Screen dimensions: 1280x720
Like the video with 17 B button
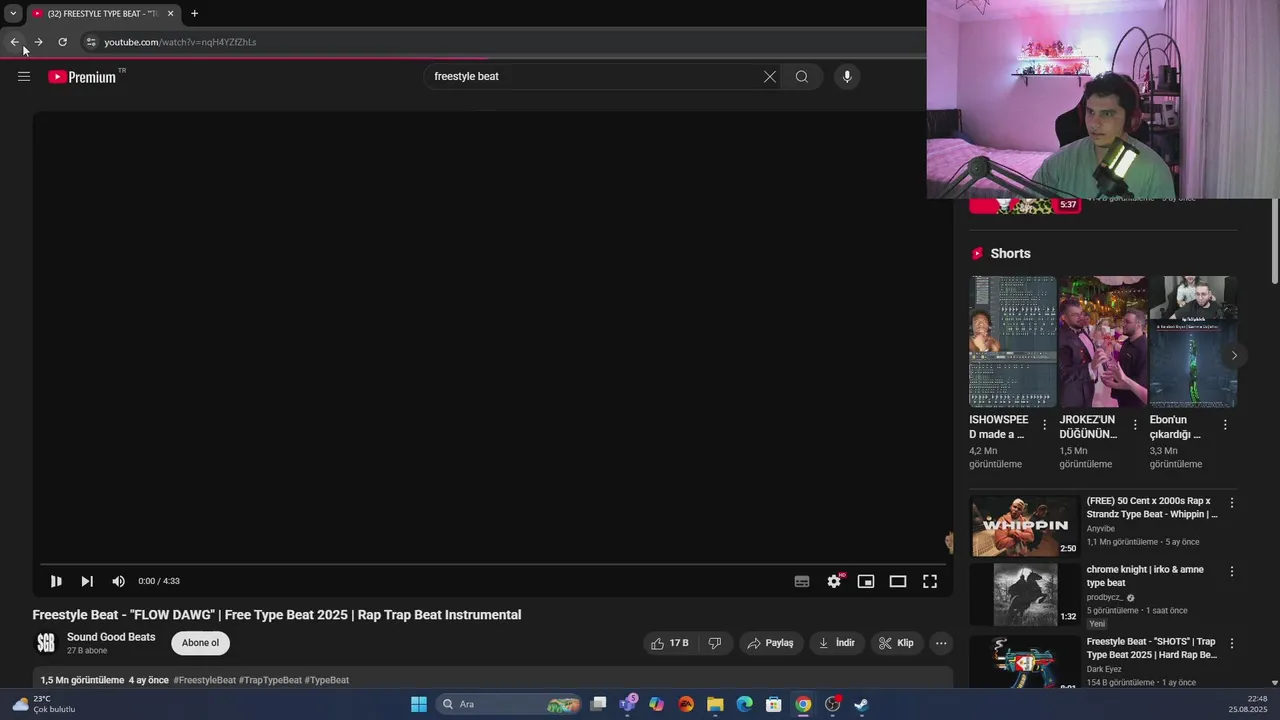[670, 643]
